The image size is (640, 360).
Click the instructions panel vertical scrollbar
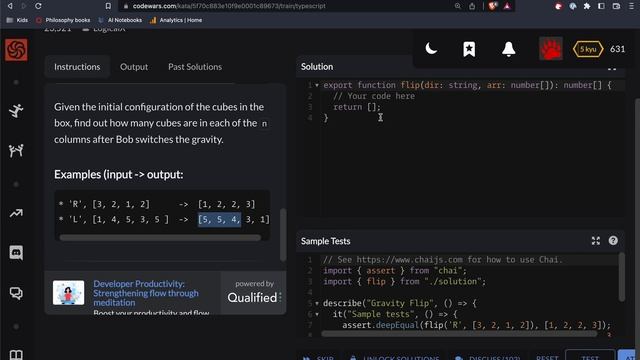283,235
